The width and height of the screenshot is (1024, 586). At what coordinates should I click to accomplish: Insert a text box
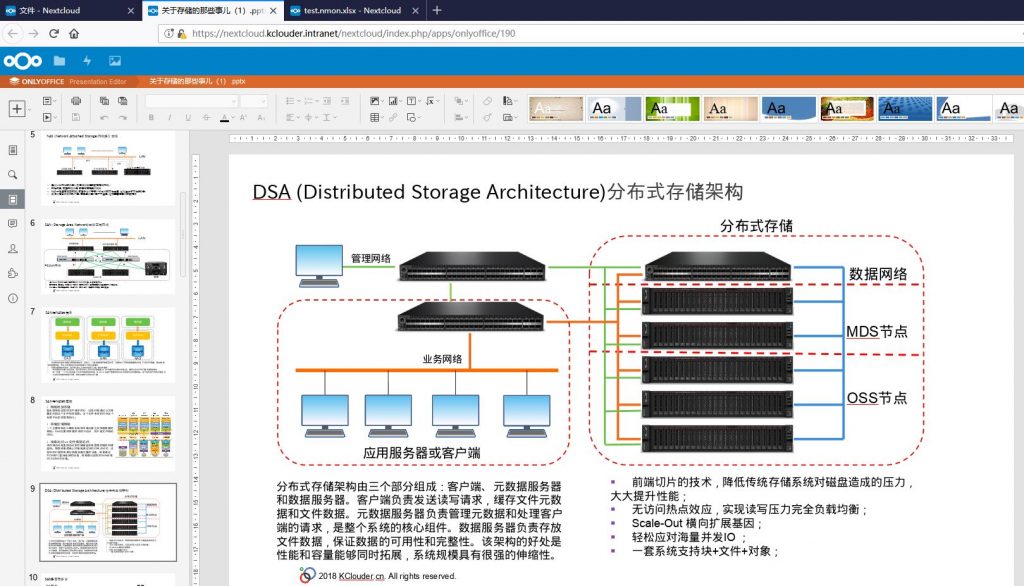coord(413,101)
